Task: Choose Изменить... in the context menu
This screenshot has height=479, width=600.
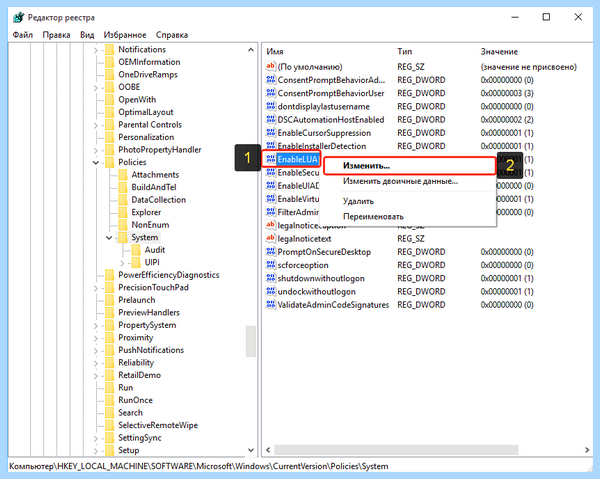Action: tap(409, 166)
